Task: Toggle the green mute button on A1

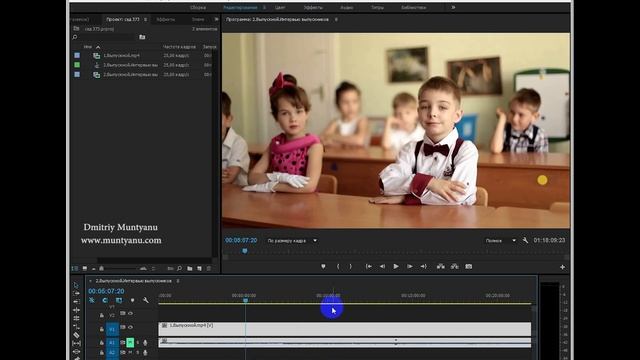Action: click(130, 342)
